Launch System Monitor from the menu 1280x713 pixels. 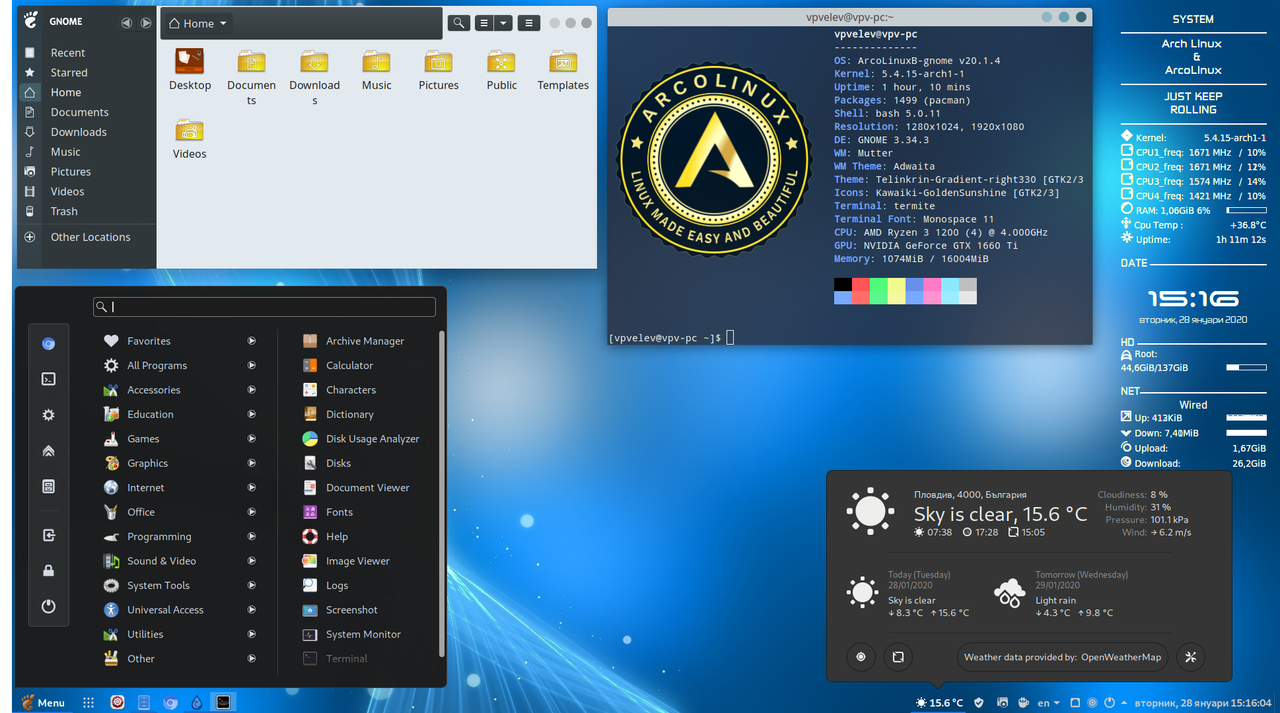click(x=352, y=634)
